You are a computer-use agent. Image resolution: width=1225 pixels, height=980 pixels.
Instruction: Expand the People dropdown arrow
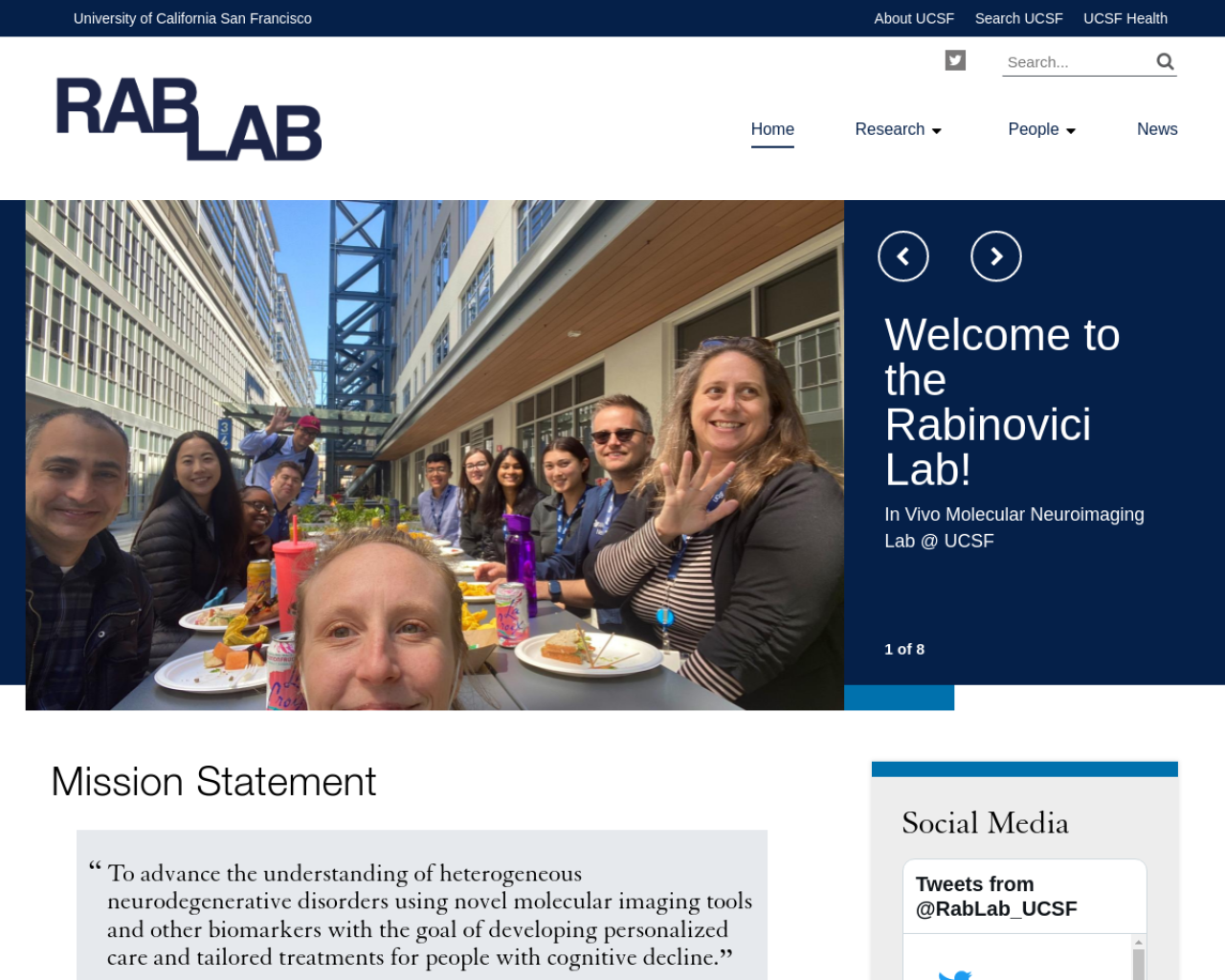pos(1071,131)
